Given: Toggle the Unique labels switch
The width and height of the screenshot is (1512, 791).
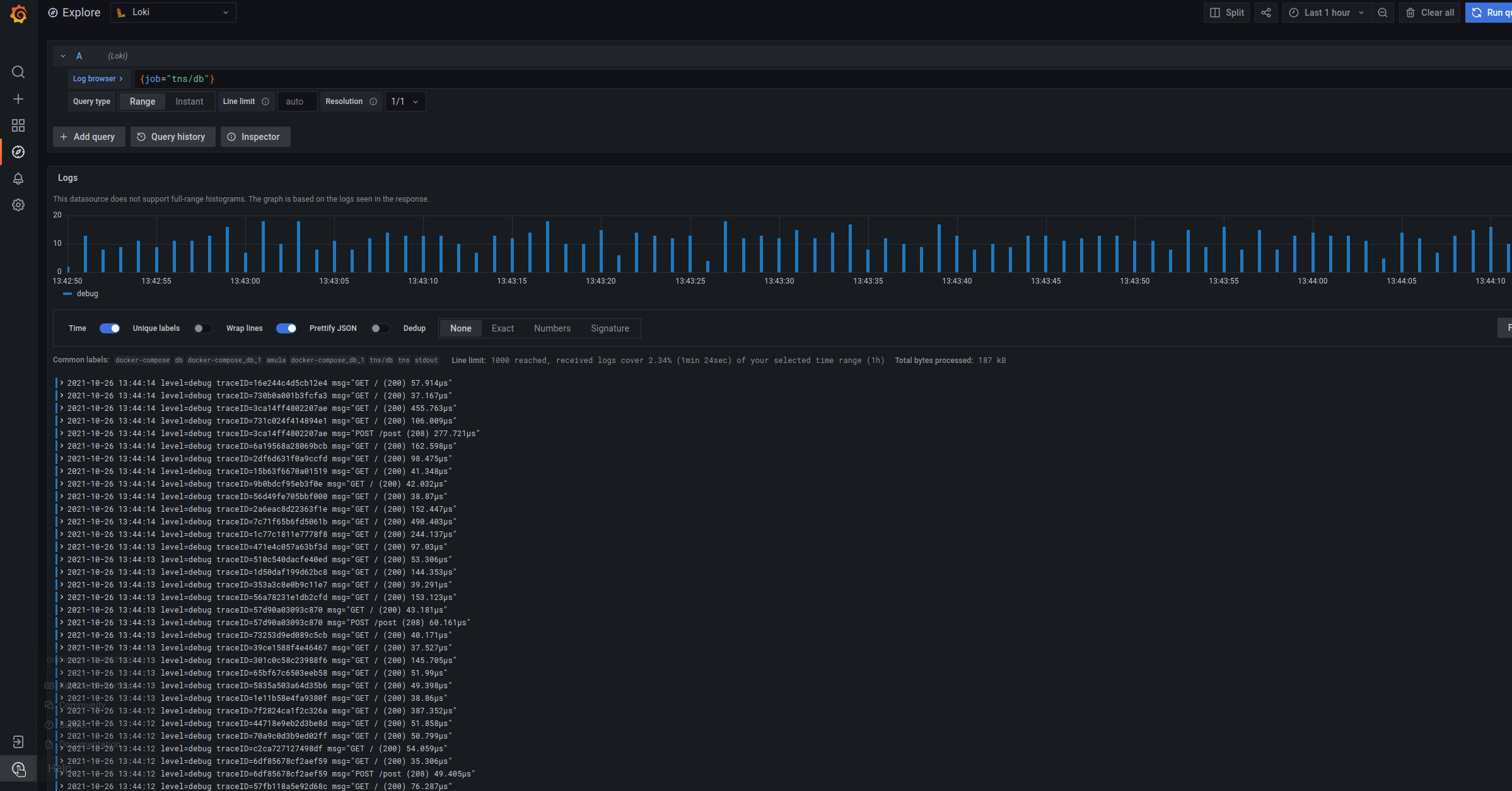Looking at the screenshot, I should 203,328.
